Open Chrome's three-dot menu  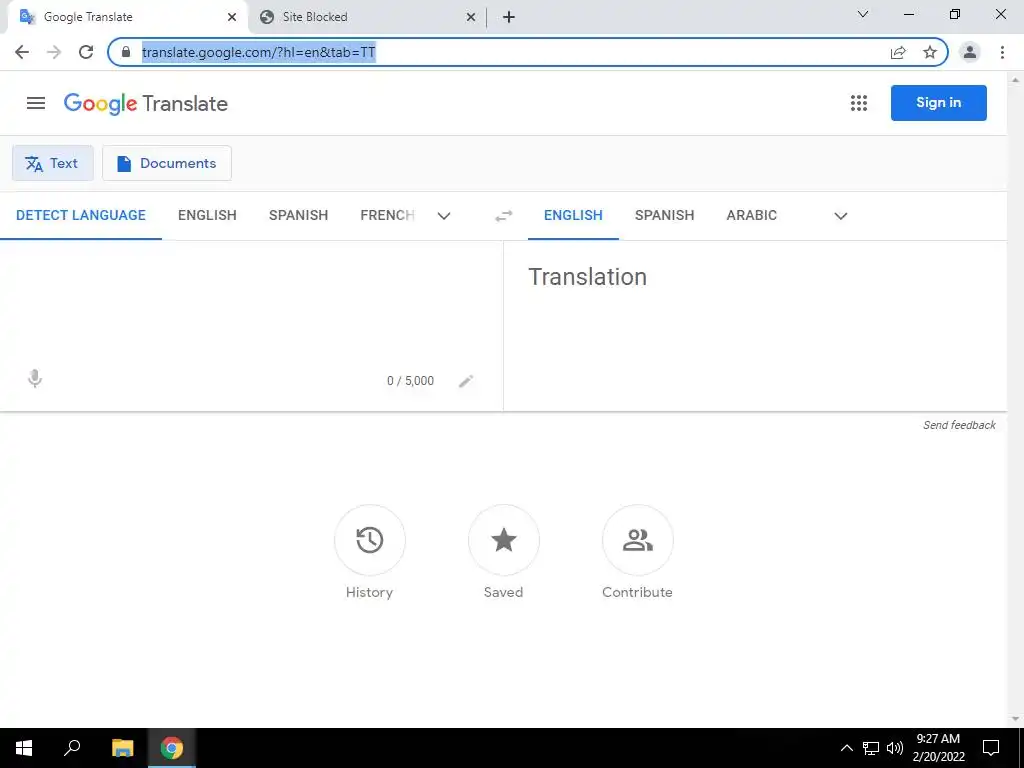[x=1002, y=52]
